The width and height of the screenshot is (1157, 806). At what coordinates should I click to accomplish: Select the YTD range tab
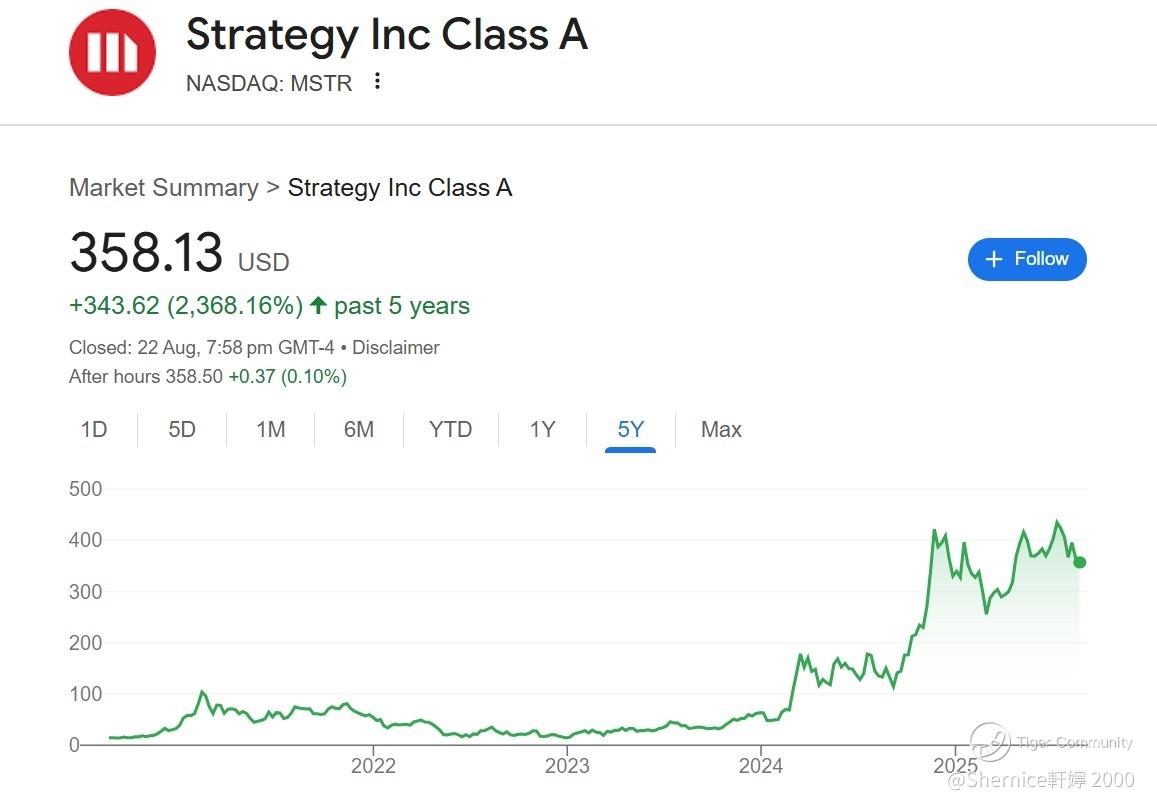coord(450,430)
